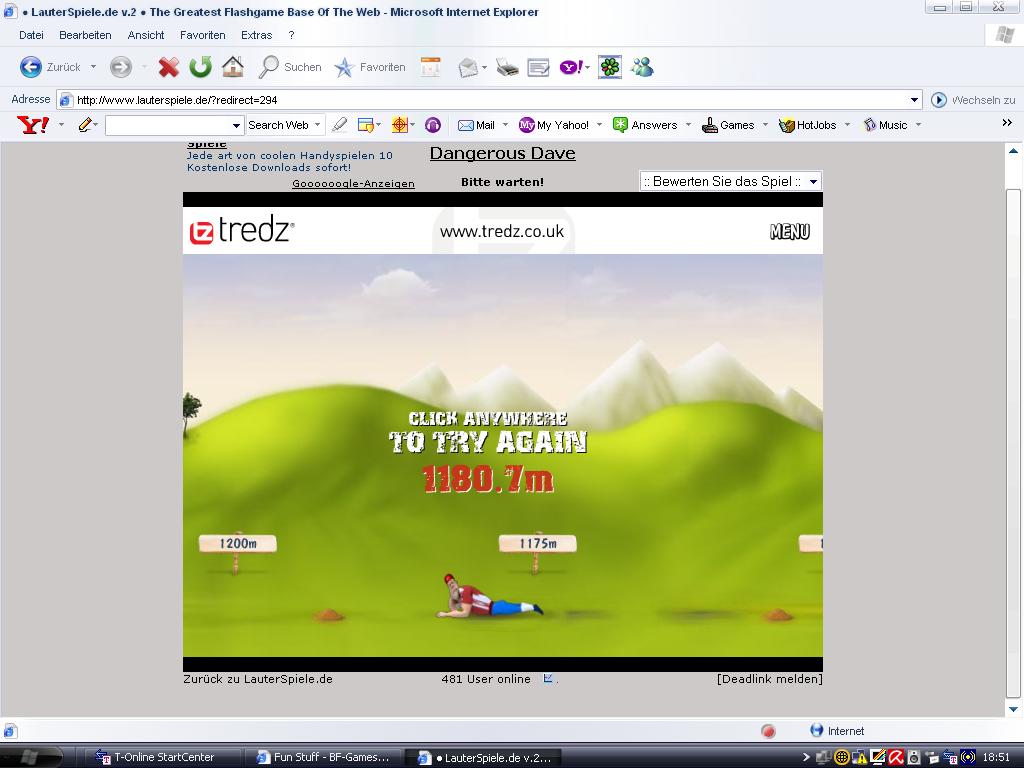Click the scrollbar down arrow
The image size is (1024, 768).
1013,709
